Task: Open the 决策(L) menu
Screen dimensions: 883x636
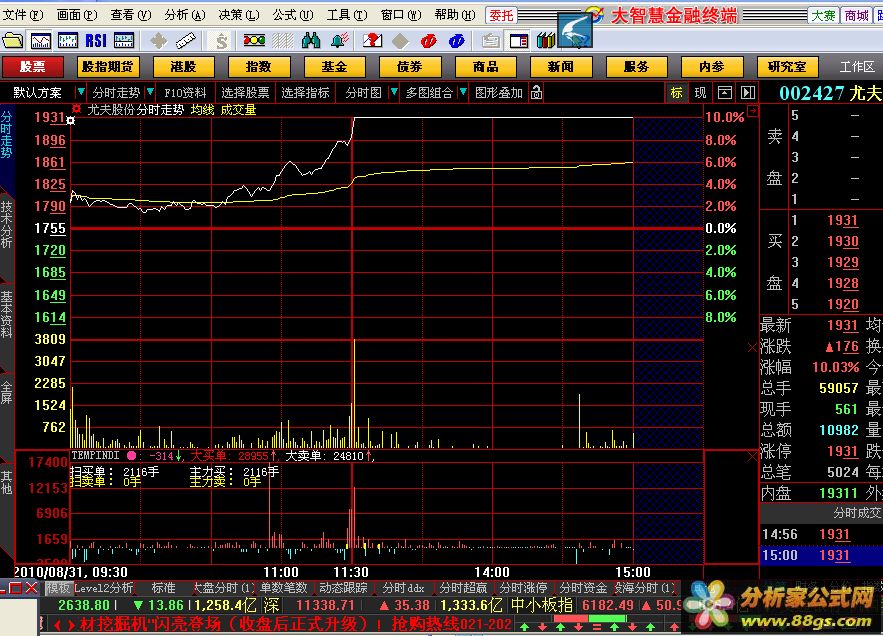Action: click(x=239, y=15)
